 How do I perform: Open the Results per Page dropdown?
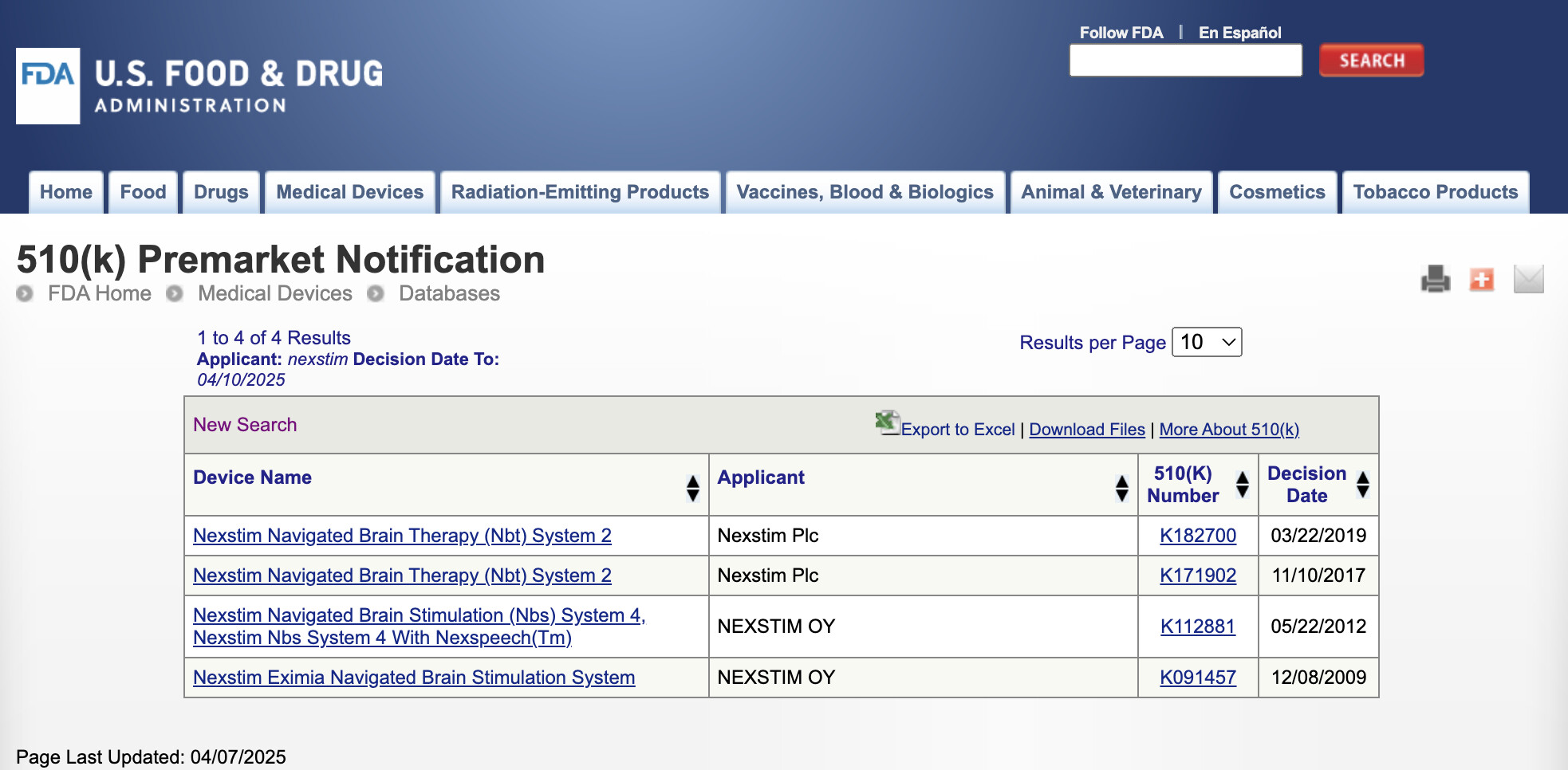pyautogui.click(x=1206, y=342)
